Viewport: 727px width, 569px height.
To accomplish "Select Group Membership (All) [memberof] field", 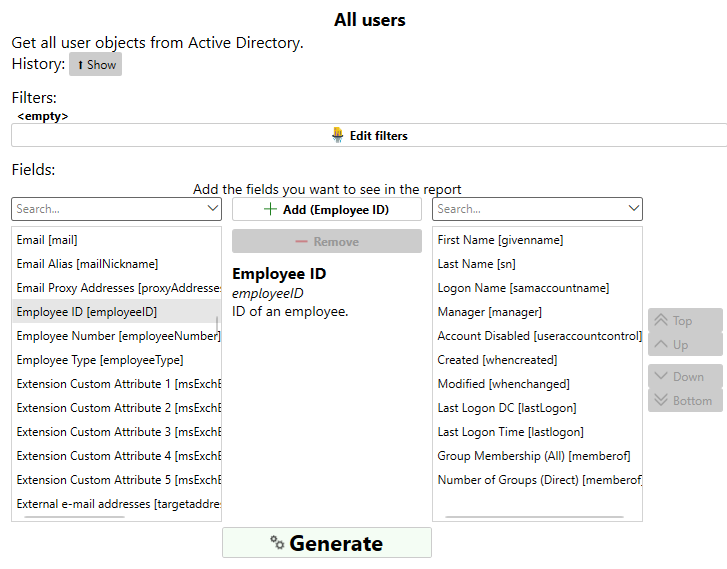I will [537, 456].
